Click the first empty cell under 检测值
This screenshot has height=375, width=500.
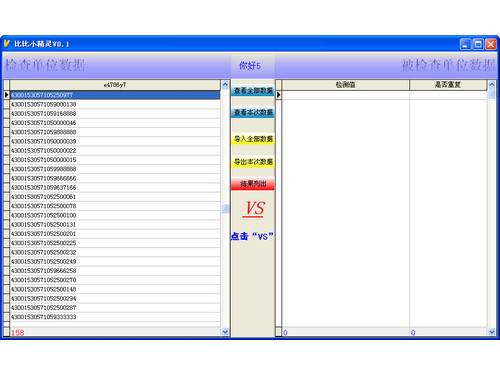click(346, 95)
